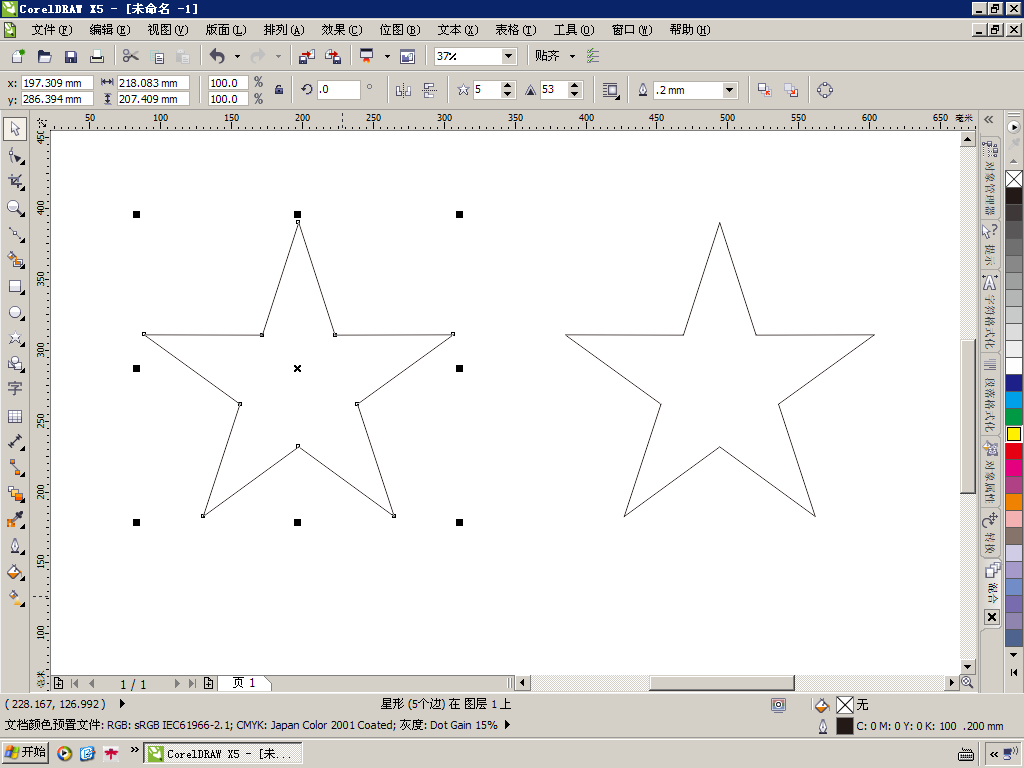Click the x position field 197.309 mm
The height and width of the screenshot is (768, 1024).
coord(57,83)
